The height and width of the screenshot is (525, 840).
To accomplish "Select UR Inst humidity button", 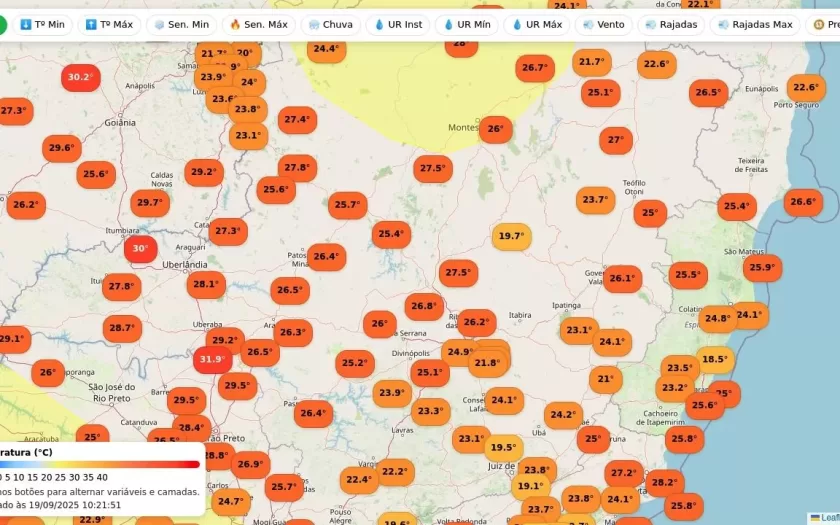I will point(398,24).
